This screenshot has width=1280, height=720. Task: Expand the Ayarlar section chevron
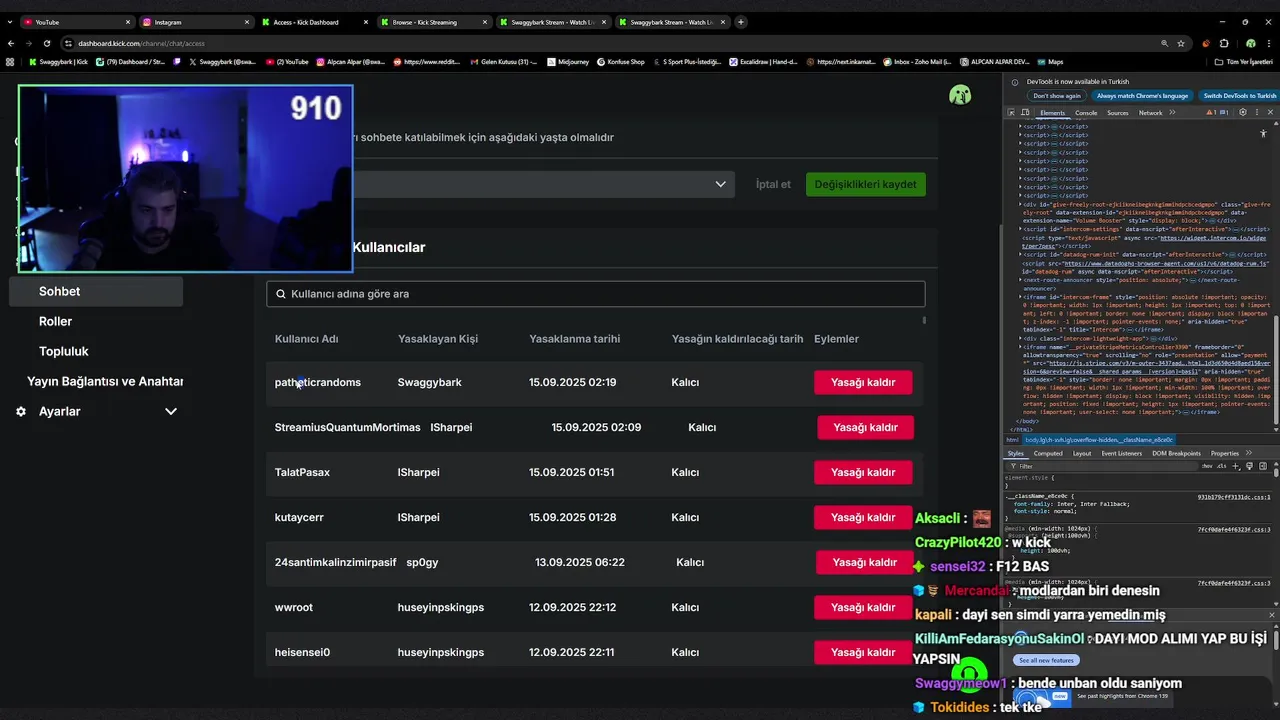click(171, 411)
